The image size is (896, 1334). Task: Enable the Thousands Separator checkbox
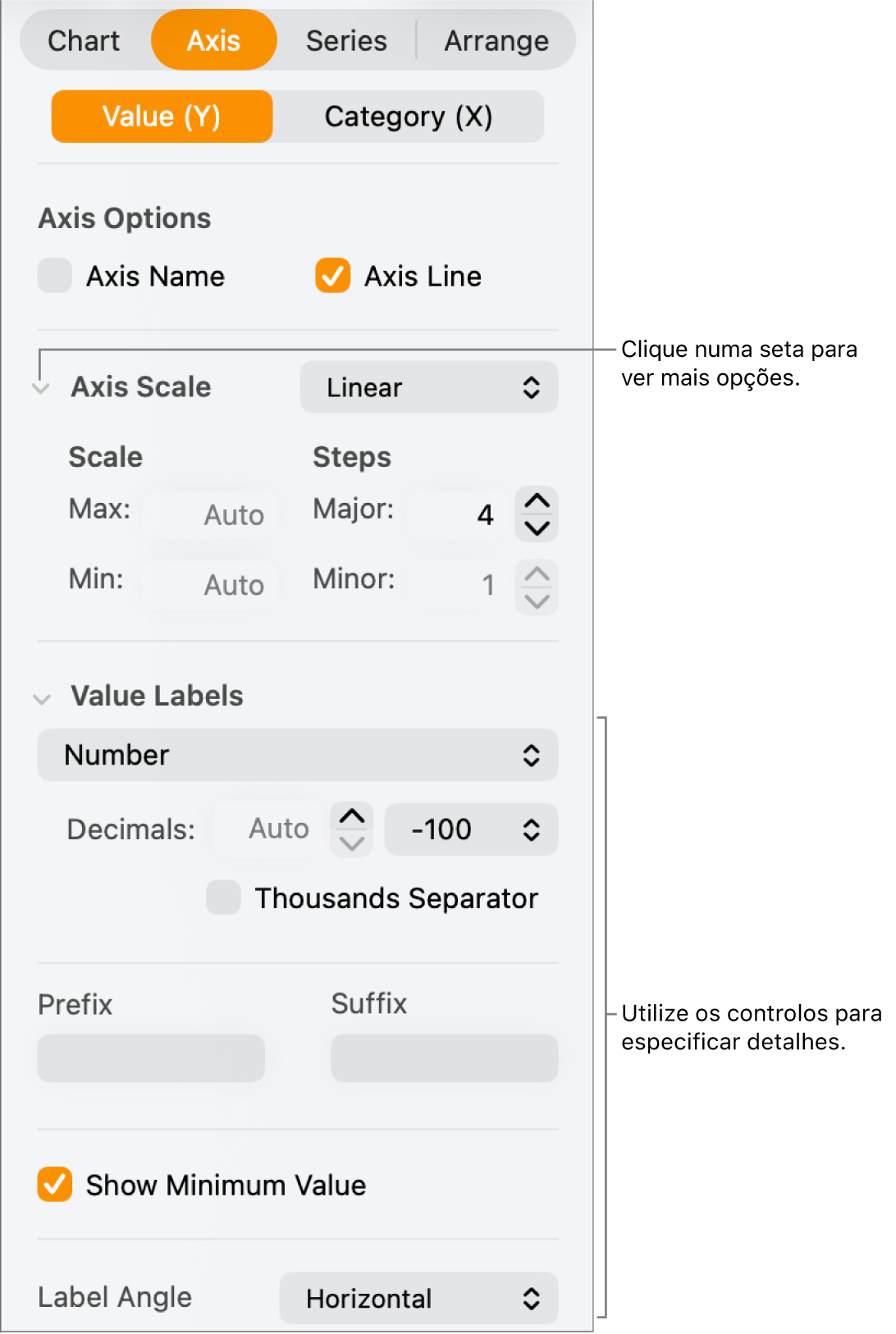click(223, 898)
